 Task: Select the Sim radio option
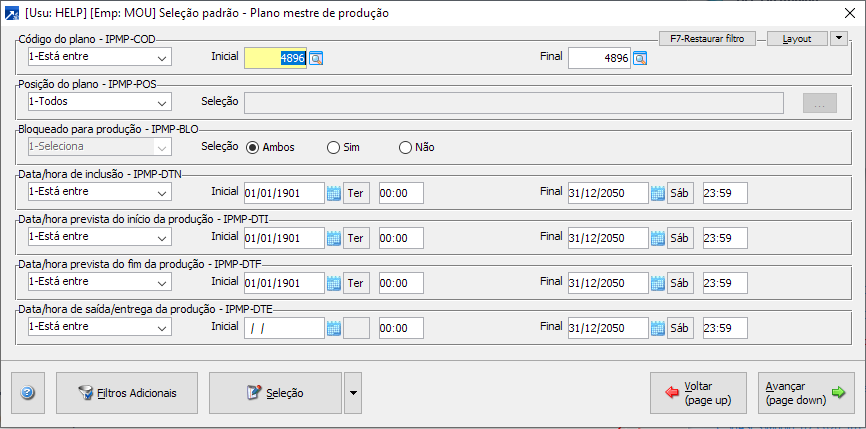(334, 148)
